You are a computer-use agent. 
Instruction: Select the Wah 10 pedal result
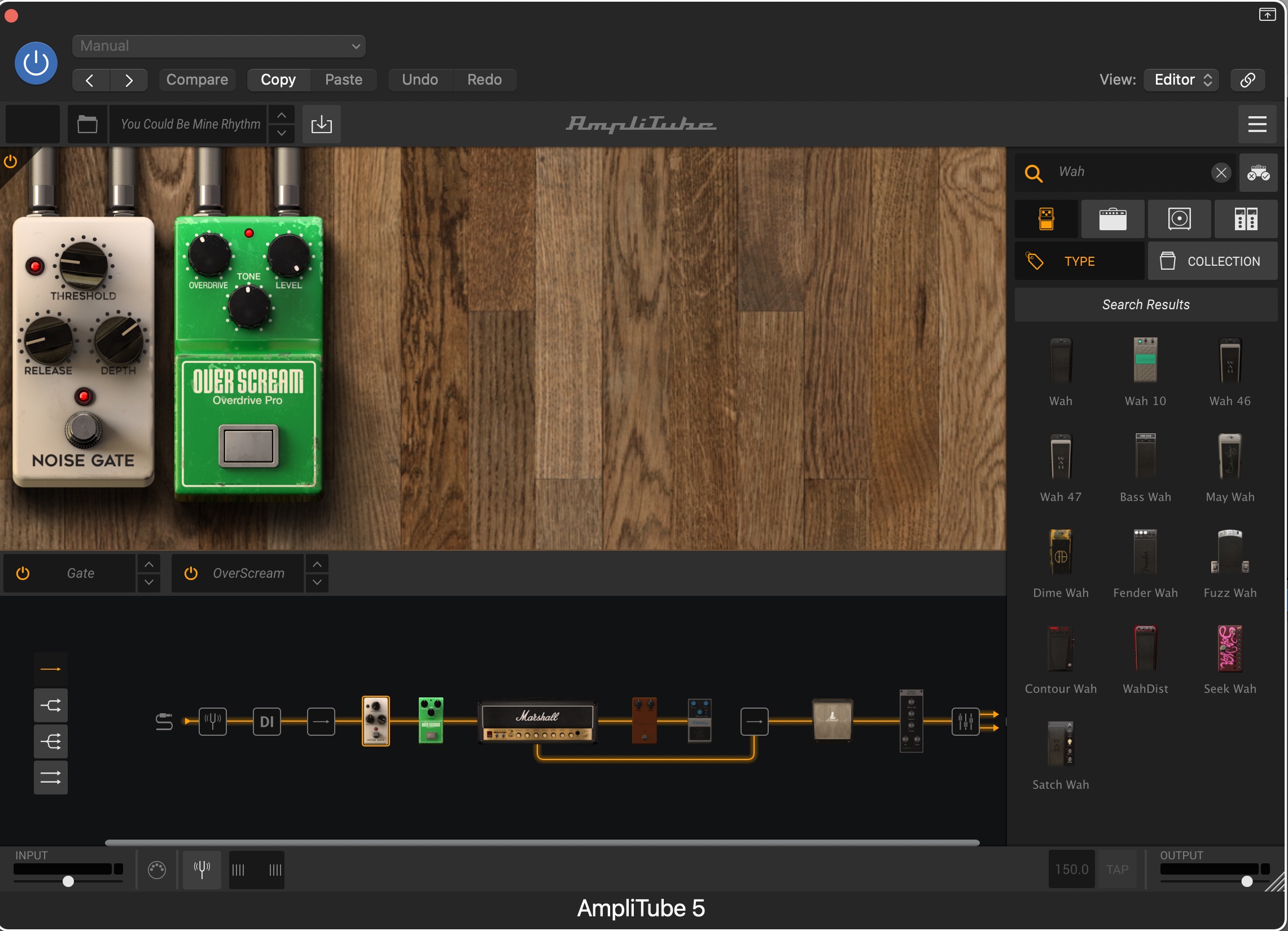[1145, 372]
